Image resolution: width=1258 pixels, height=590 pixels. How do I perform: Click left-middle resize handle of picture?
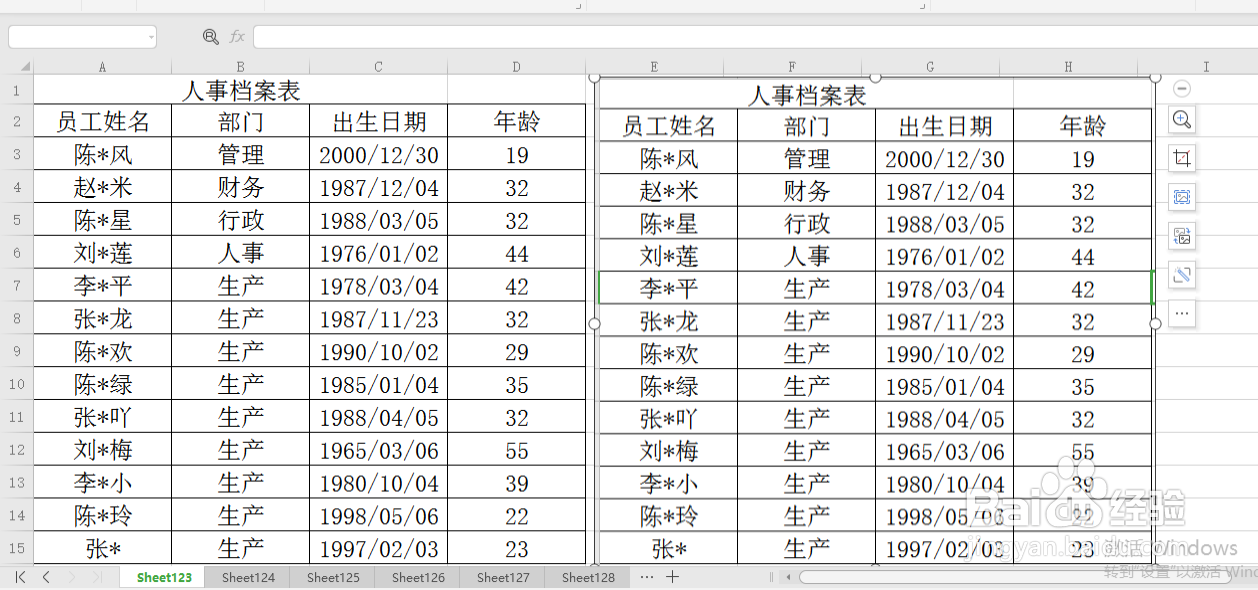pos(595,323)
